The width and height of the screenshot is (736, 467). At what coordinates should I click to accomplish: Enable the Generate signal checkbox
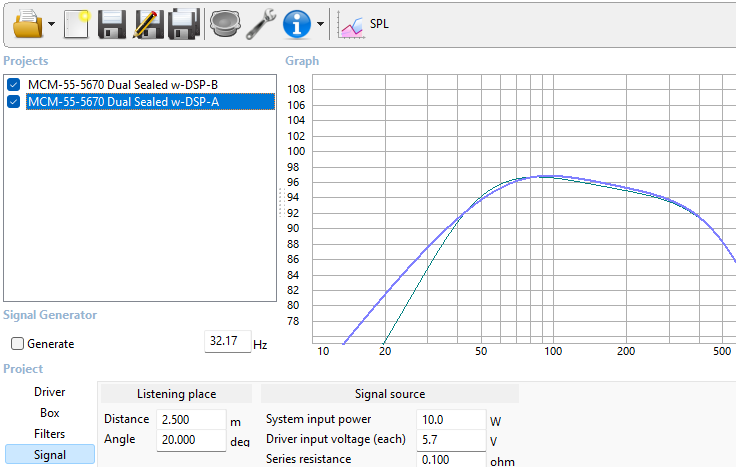pyautogui.click(x=17, y=344)
